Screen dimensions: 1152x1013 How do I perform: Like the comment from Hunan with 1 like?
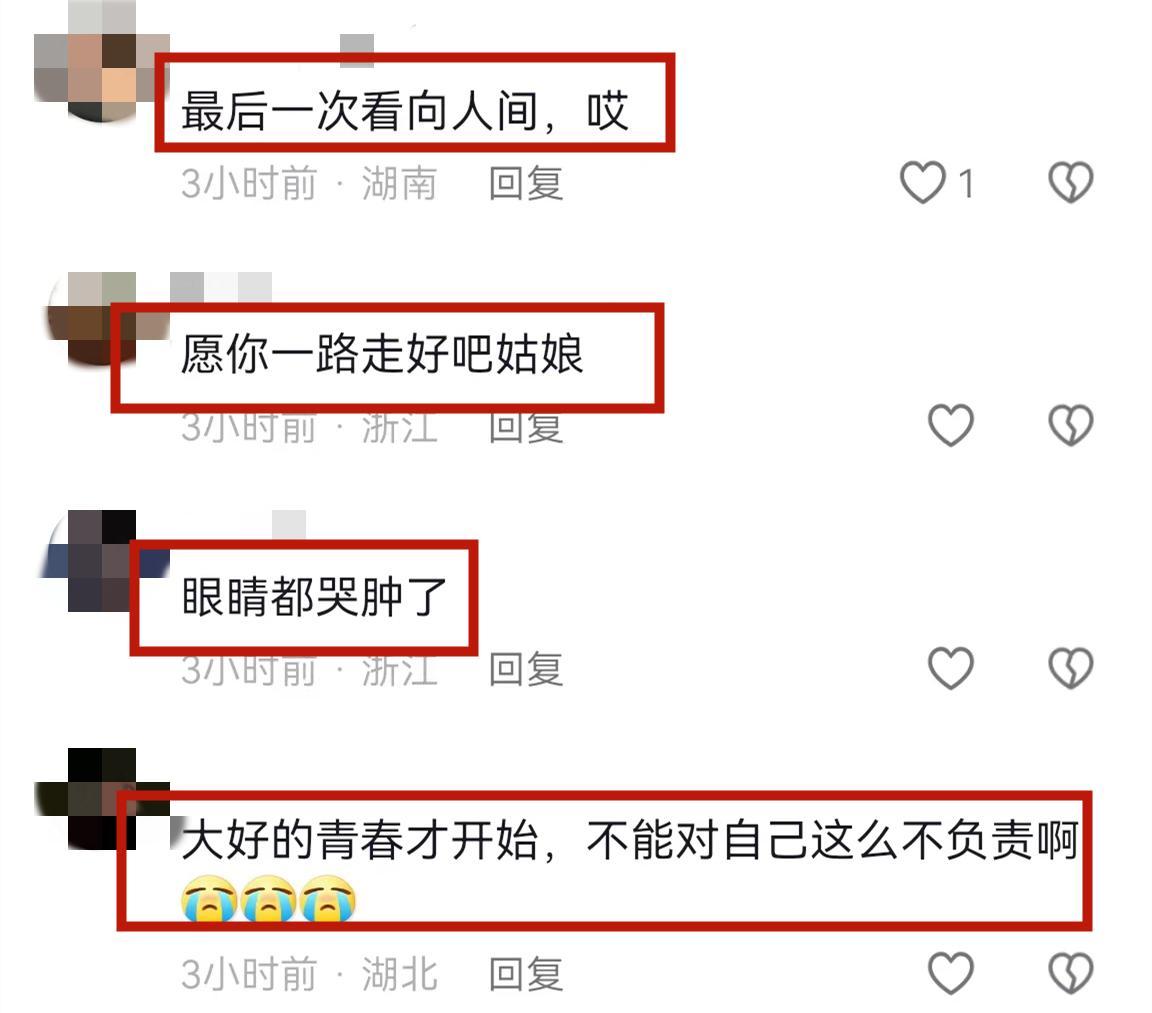pos(923,182)
